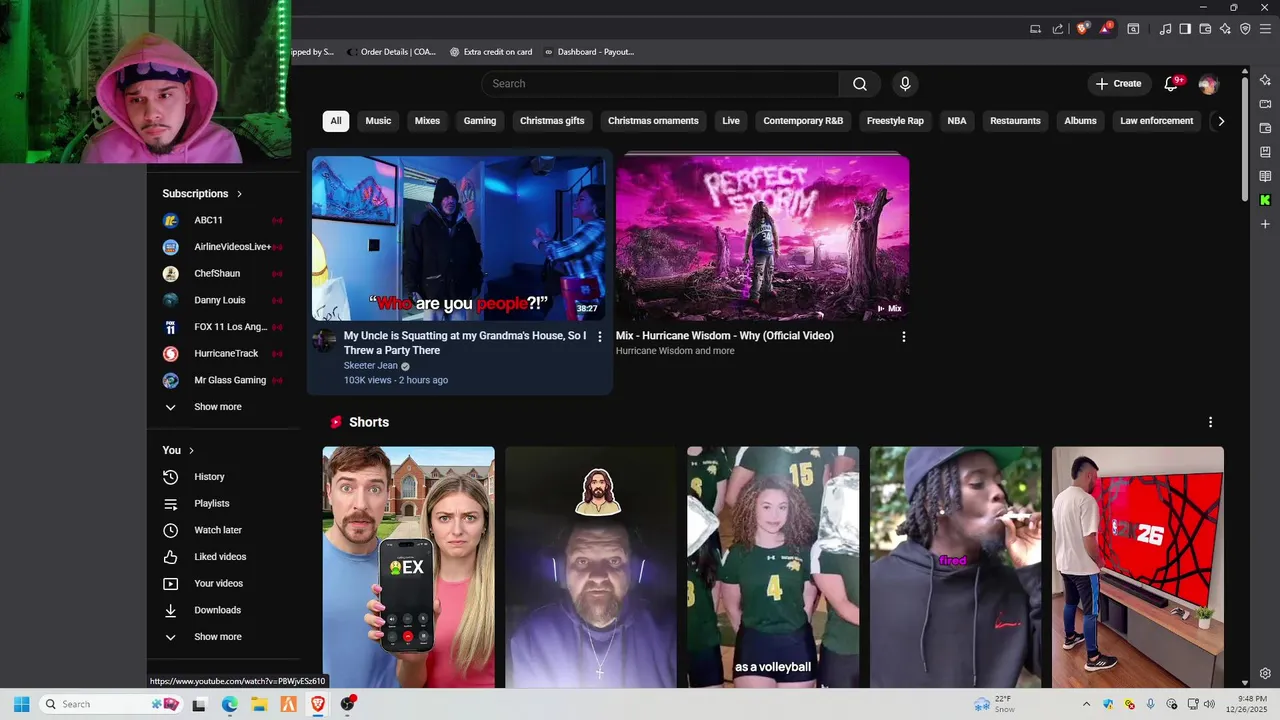The height and width of the screenshot is (720, 1280).
Task: Open options menu for Hurricane Wisdom mix
Action: click(x=903, y=337)
